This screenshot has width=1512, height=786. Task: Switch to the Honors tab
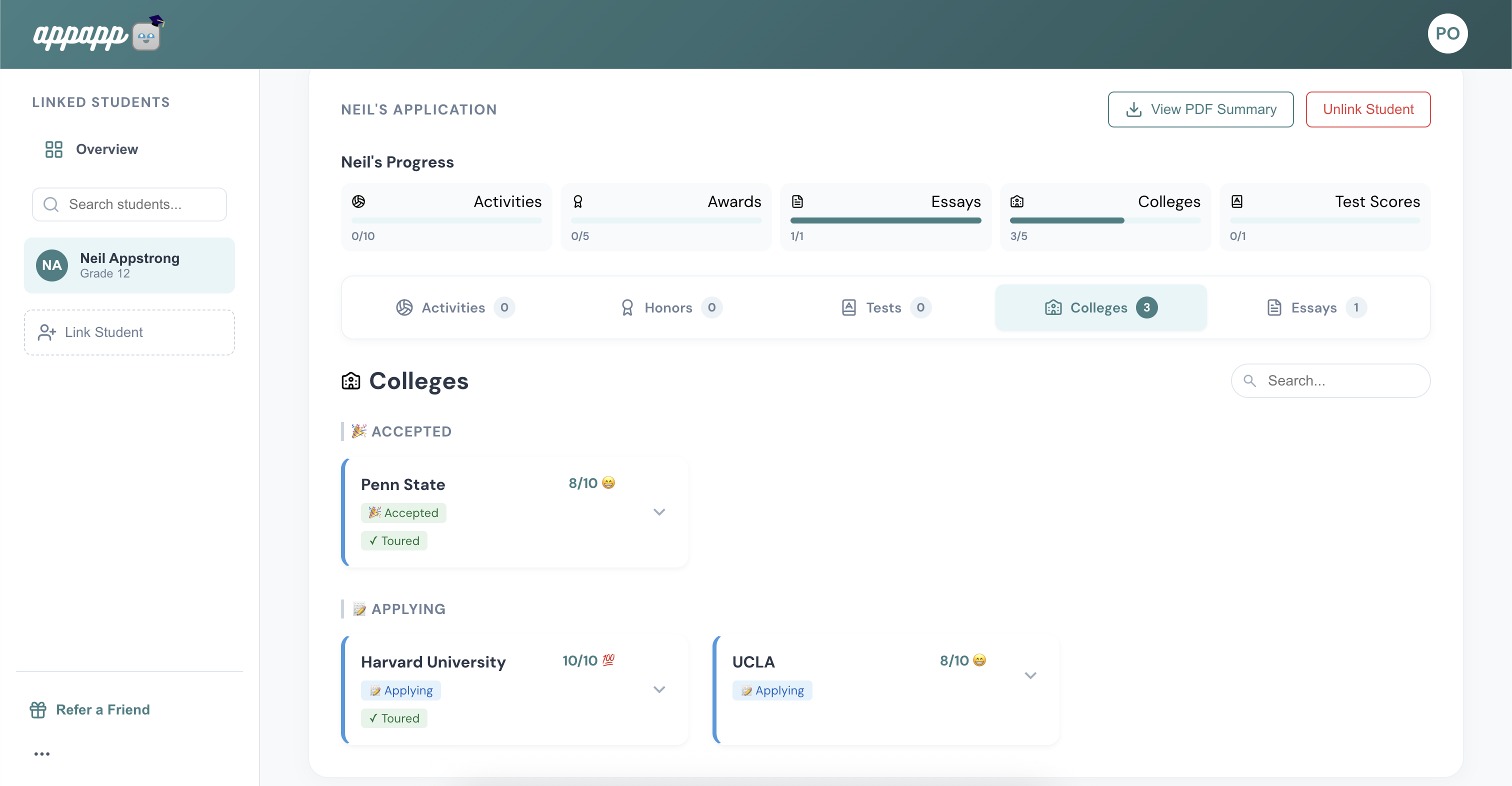(671, 307)
